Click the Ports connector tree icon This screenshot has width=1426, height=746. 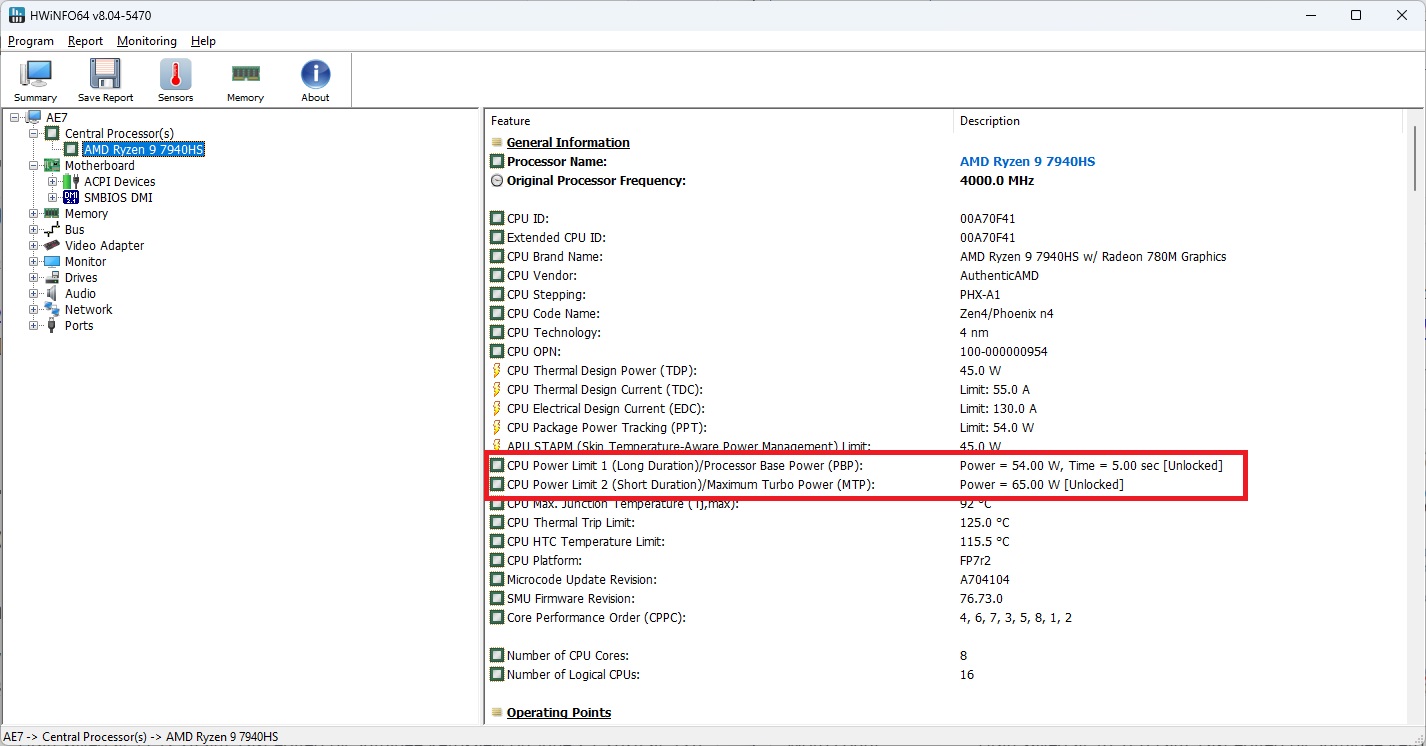[x=52, y=326]
